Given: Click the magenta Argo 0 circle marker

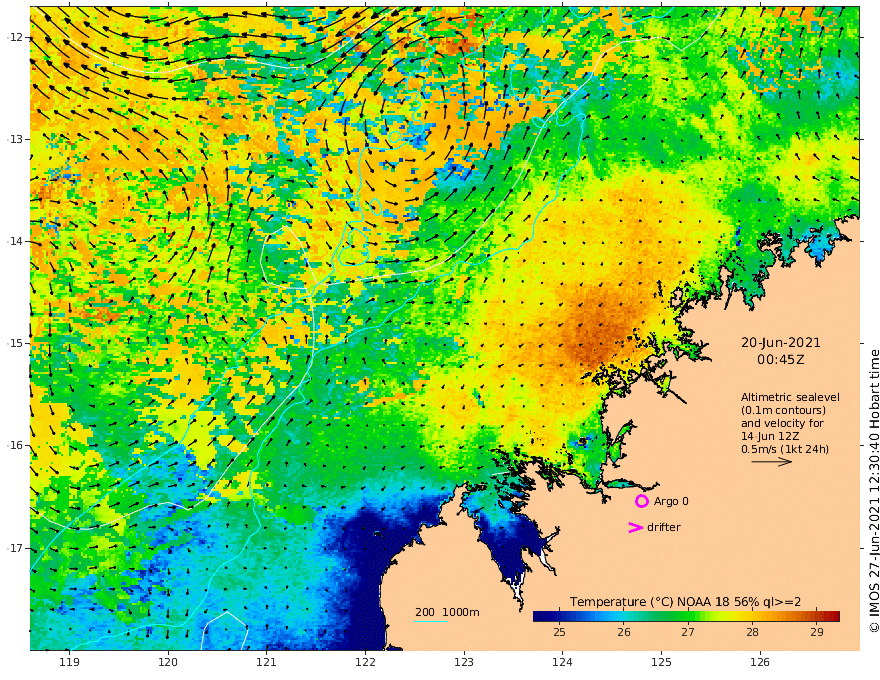Looking at the screenshot, I should coord(641,501).
